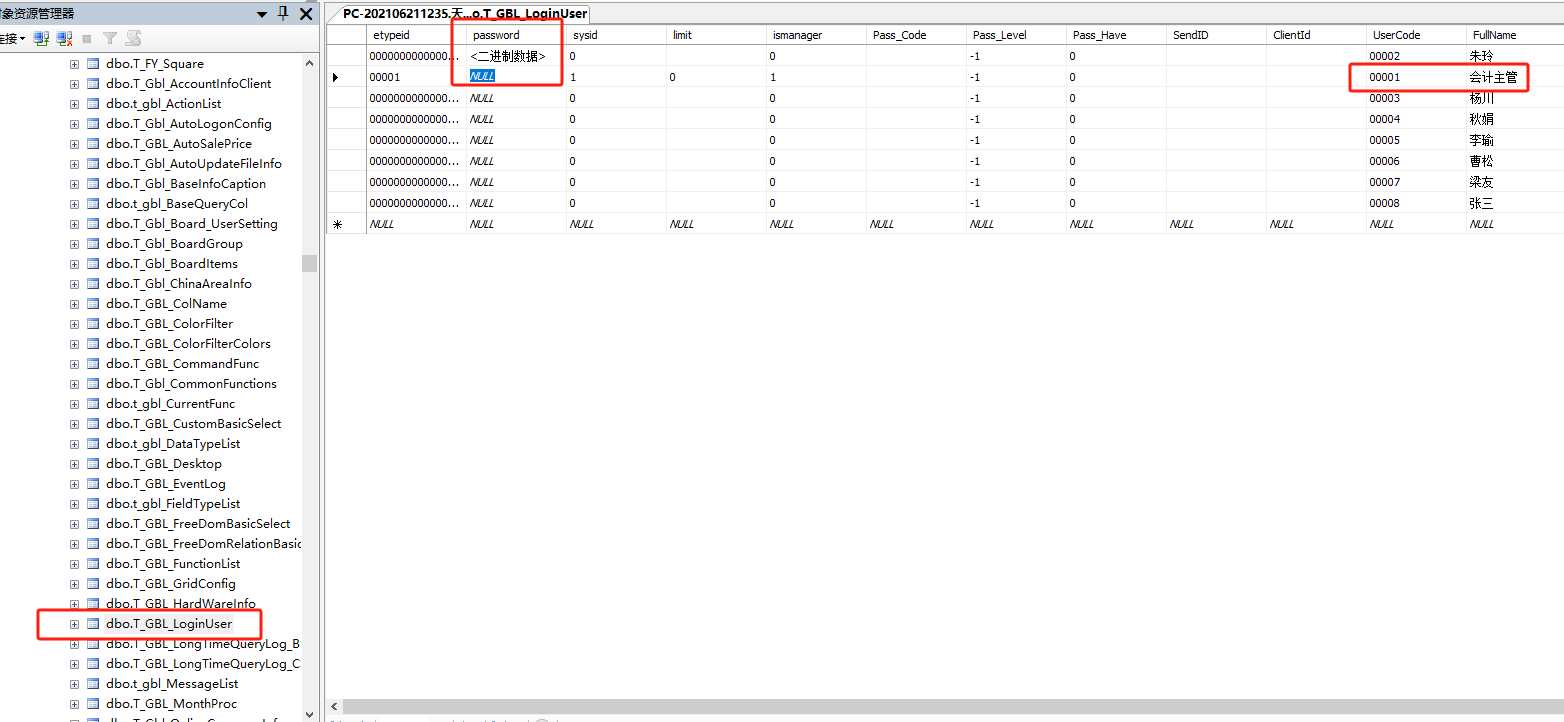Click the table icon beside dbo.T_GBL_ColName
The width and height of the screenshot is (1564, 722).
(93, 304)
